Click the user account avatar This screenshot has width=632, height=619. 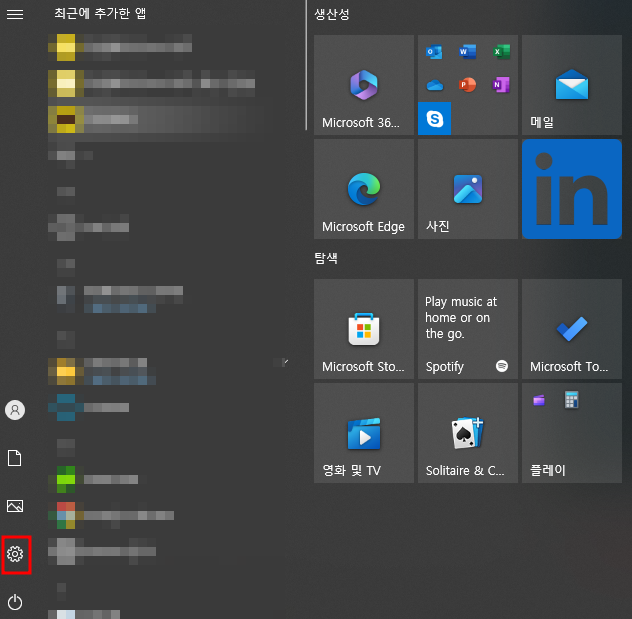(x=15, y=410)
